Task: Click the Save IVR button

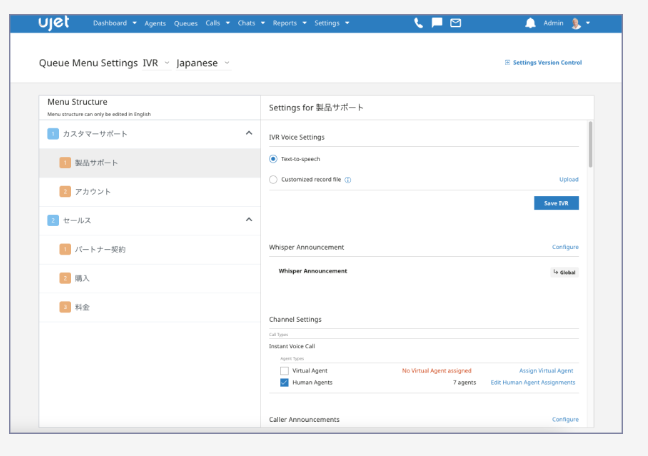Action: [556, 203]
